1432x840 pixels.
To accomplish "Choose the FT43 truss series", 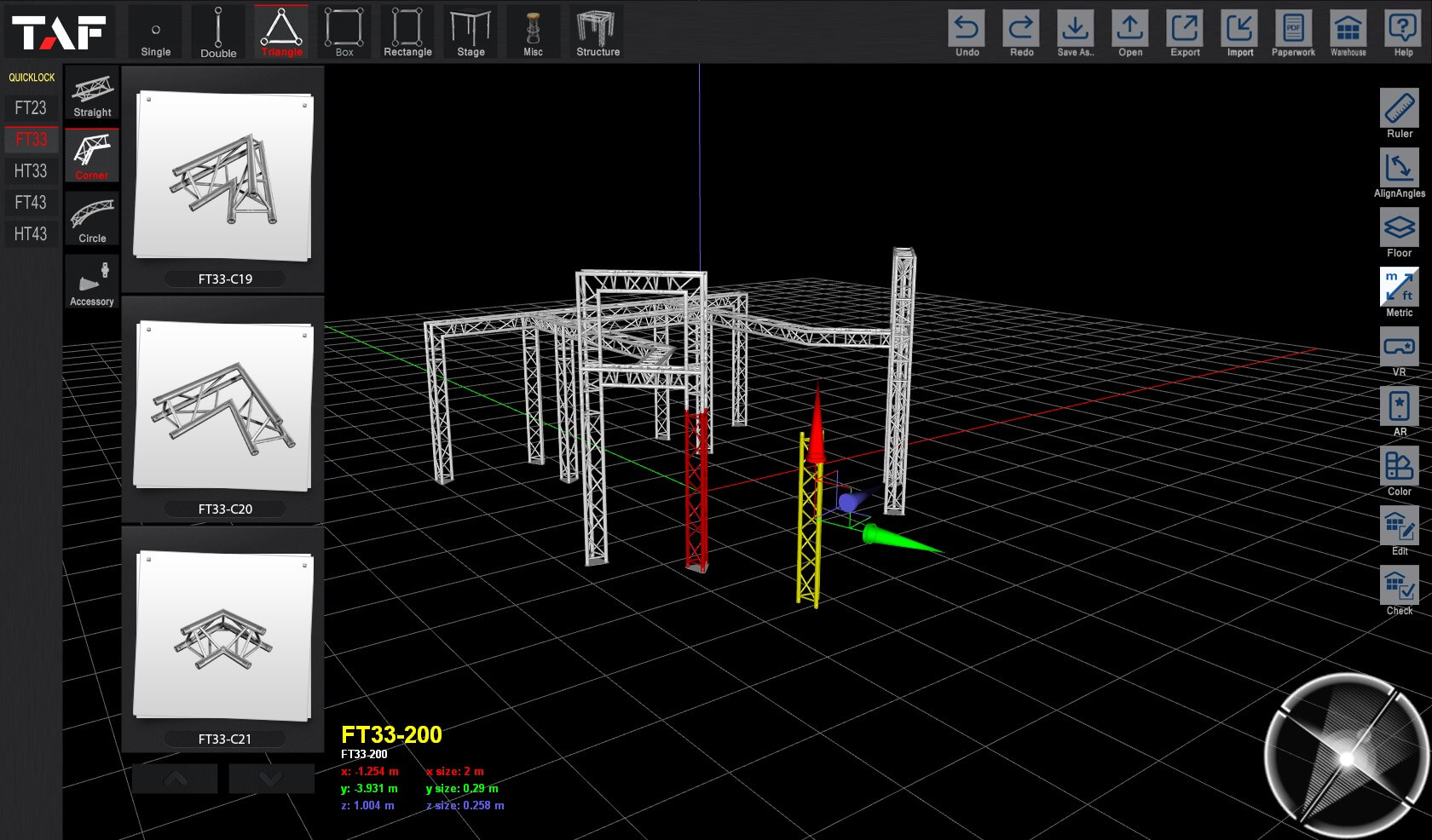I will [x=31, y=202].
